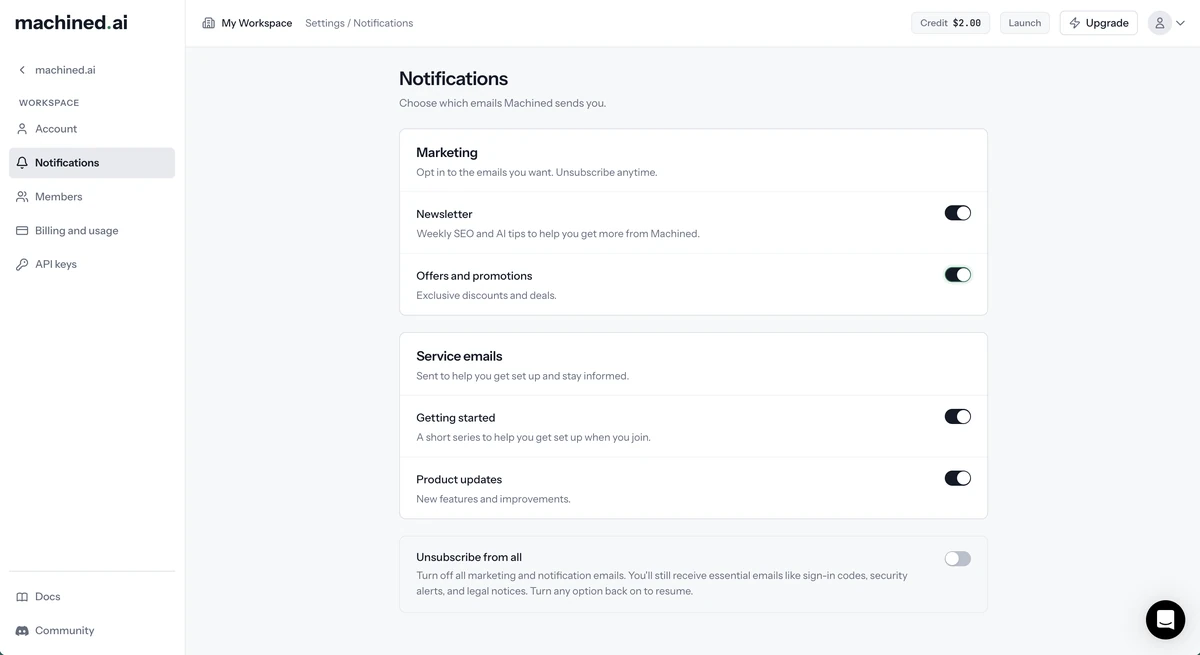
Task: Click the Billing and usage card icon
Action: pos(22,231)
